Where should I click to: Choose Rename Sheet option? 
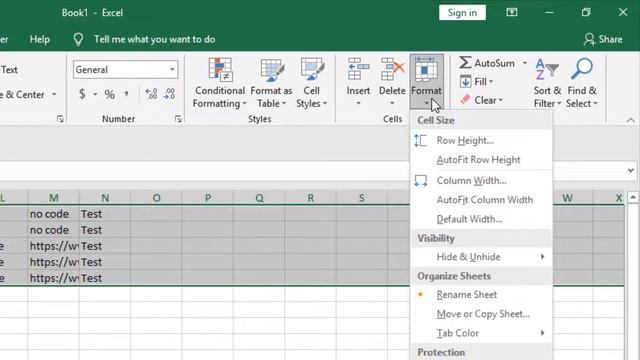(481, 295)
